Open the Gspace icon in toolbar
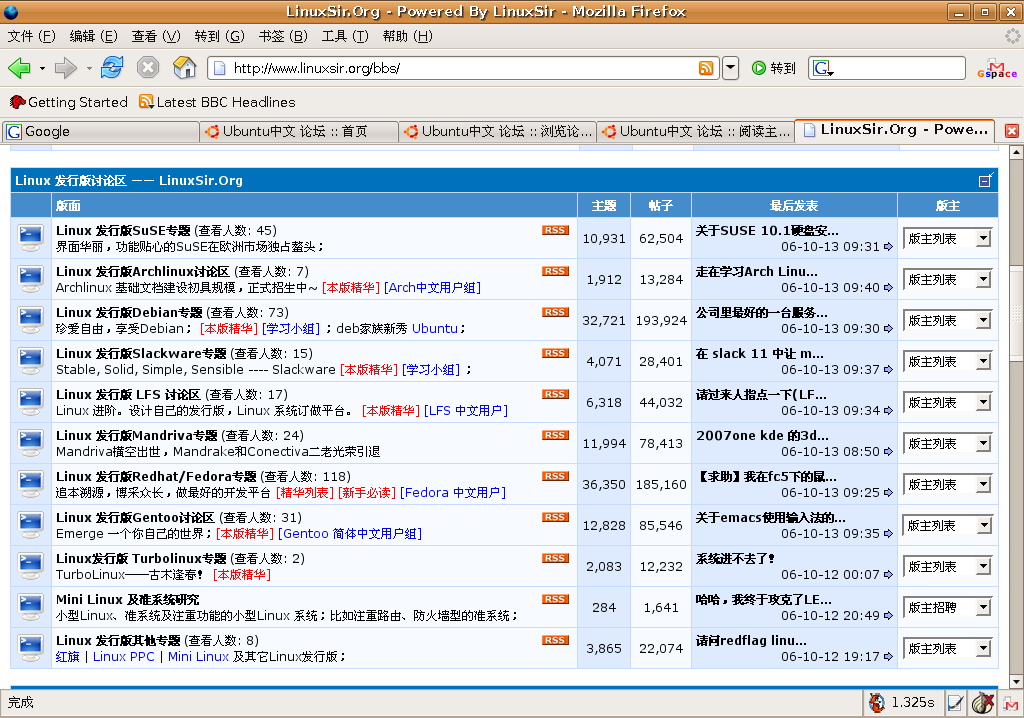1024x718 pixels. [x=997, y=69]
